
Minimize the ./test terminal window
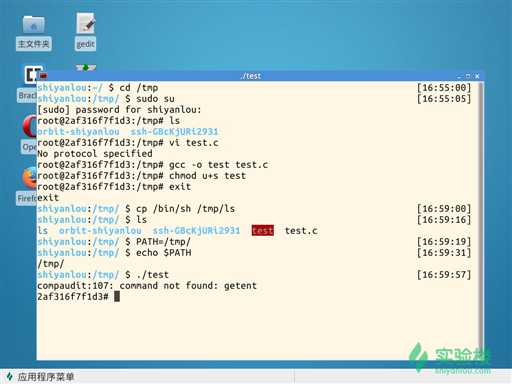[x=460, y=76]
